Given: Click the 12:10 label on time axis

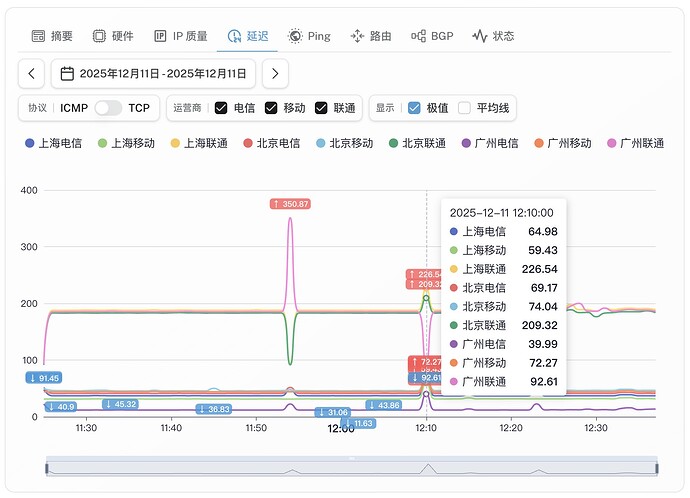Looking at the screenshot, I should (x=426, y=428).
